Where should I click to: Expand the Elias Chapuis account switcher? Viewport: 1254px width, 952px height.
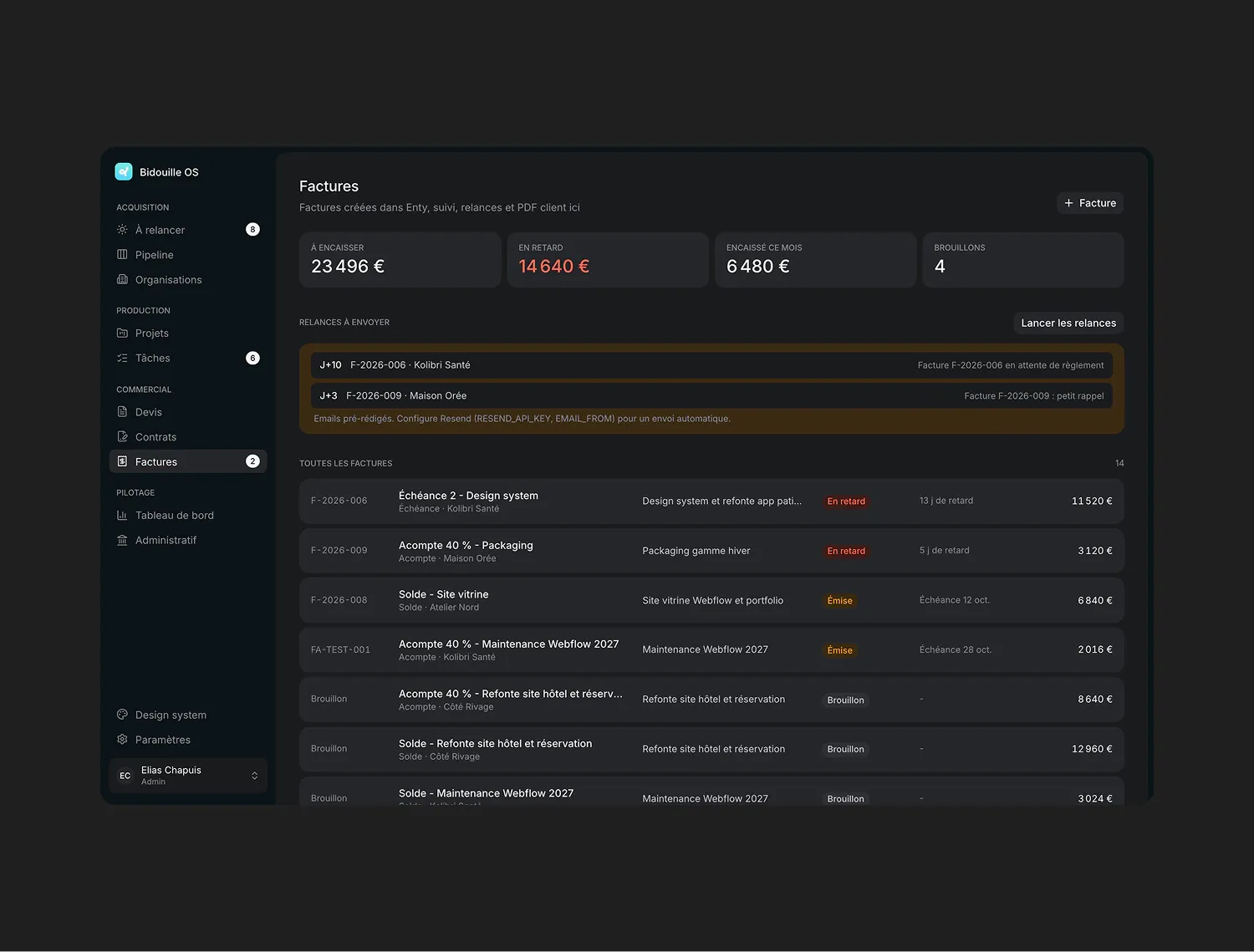tap(254, 776)
